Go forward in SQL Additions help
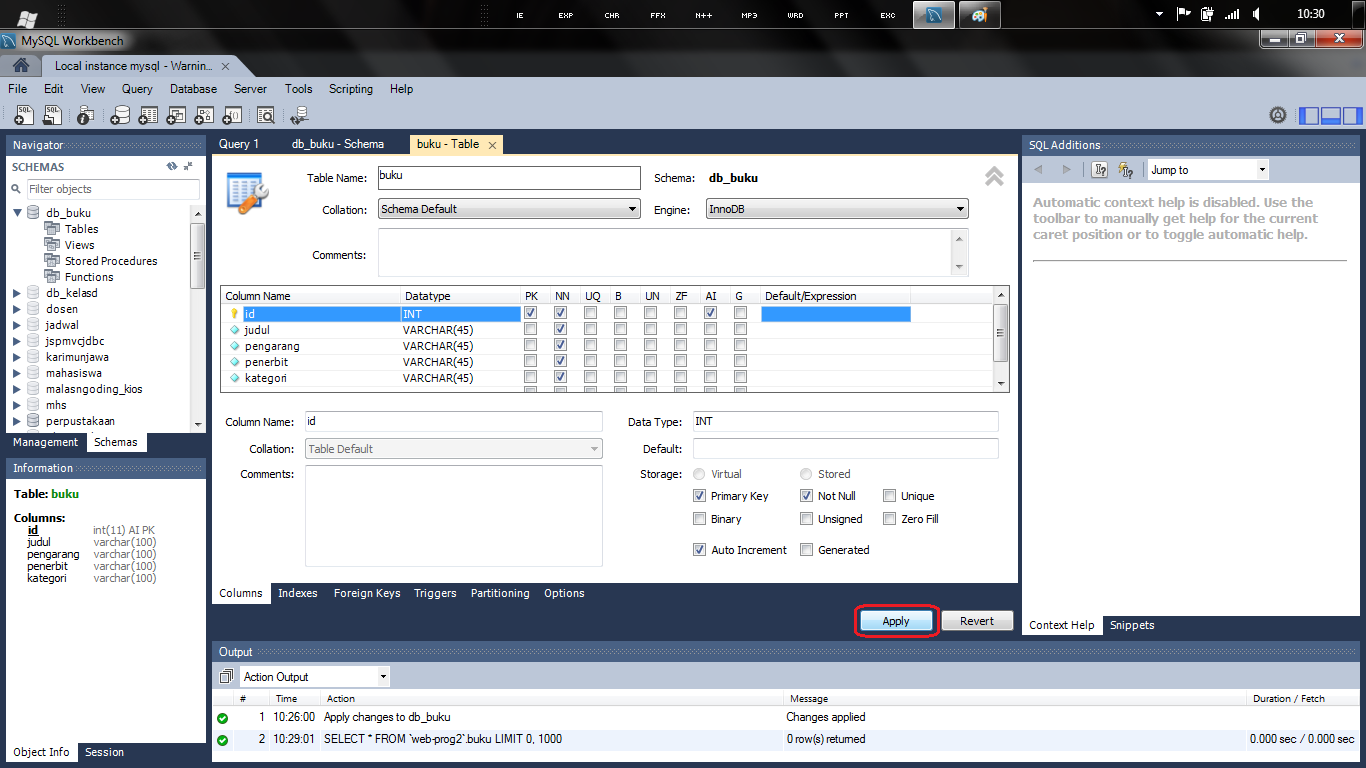1366x768 pixels. point(1066,170)
